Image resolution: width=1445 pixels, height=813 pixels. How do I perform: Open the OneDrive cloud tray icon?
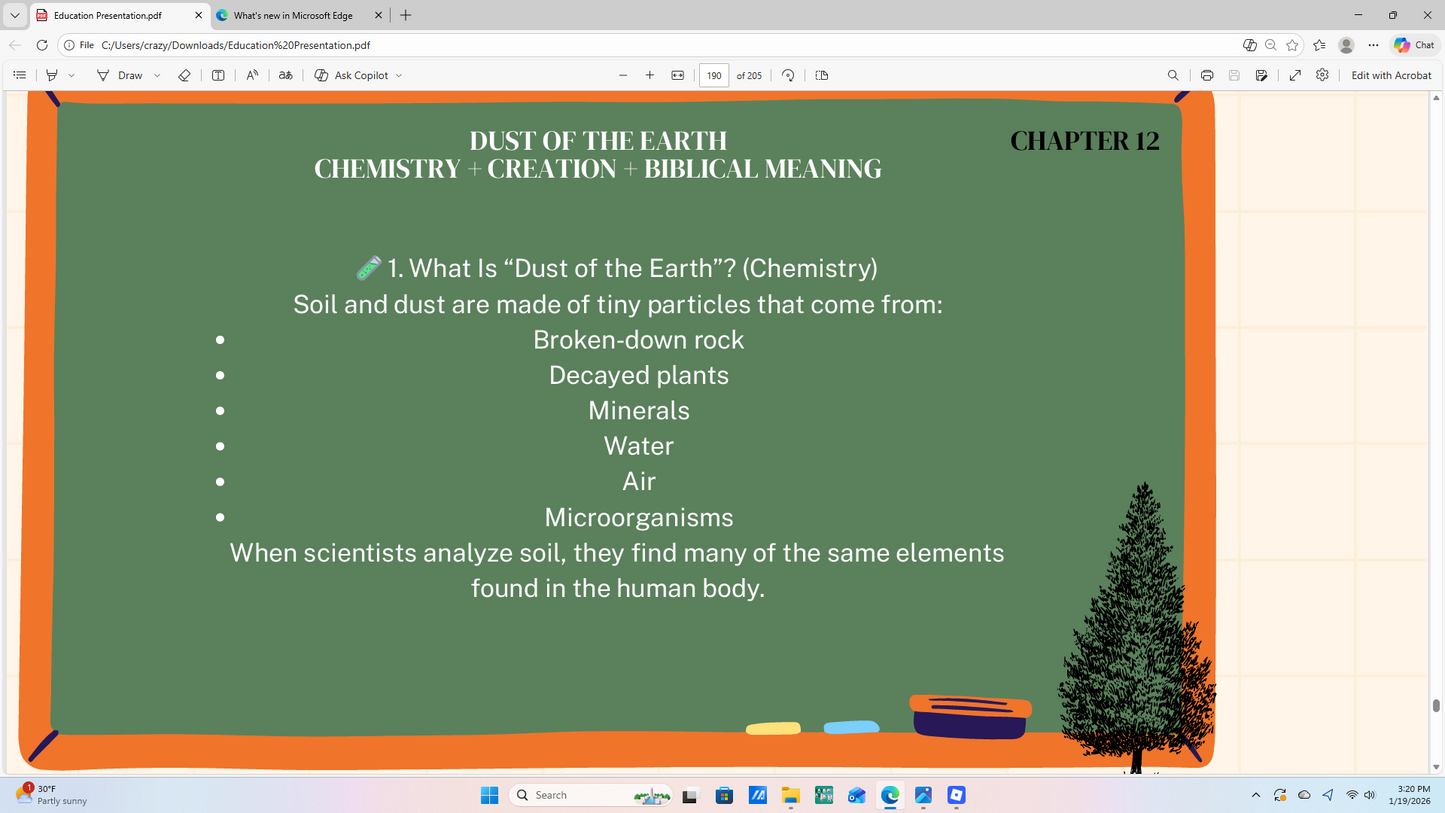point(1304,795)
